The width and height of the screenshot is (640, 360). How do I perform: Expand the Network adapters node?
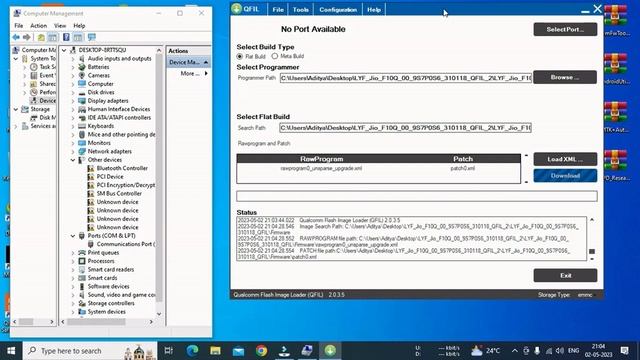[x=73, y=151]
